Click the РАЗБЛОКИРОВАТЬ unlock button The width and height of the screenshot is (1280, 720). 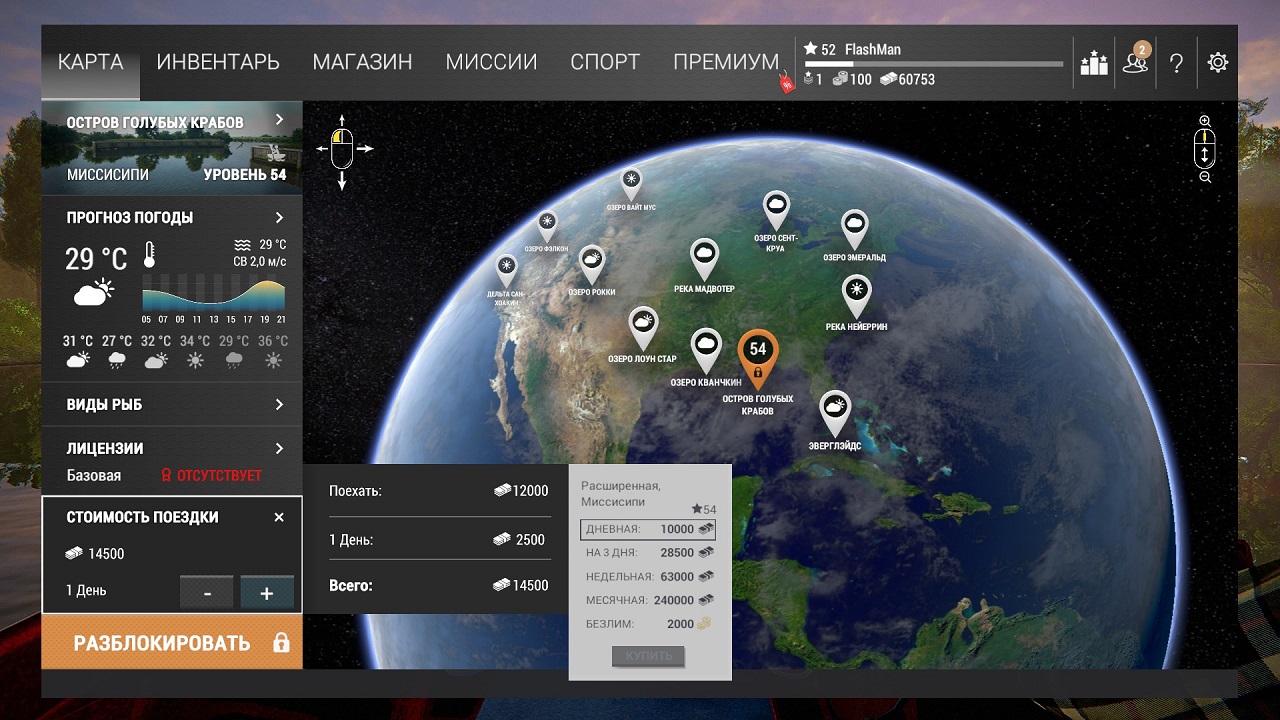pyautogui.click(x=172, y=642)
